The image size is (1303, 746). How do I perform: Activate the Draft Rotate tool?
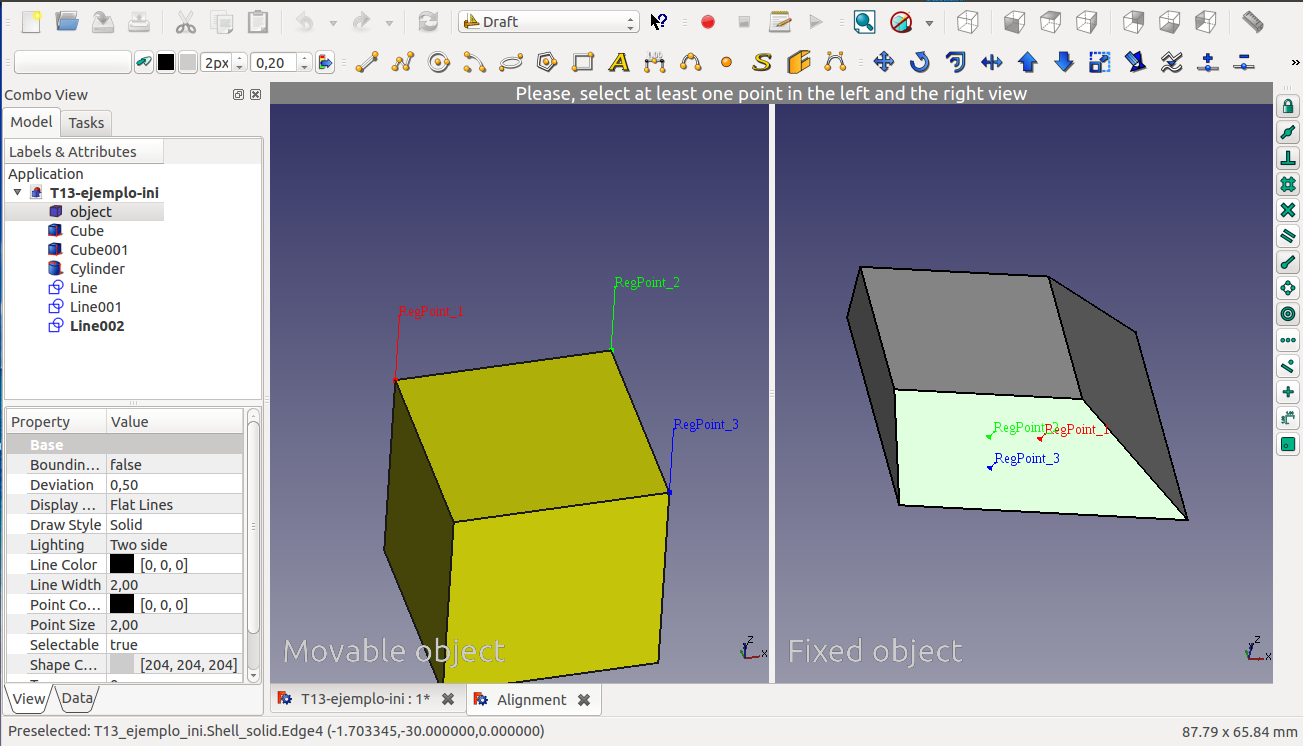920,63
